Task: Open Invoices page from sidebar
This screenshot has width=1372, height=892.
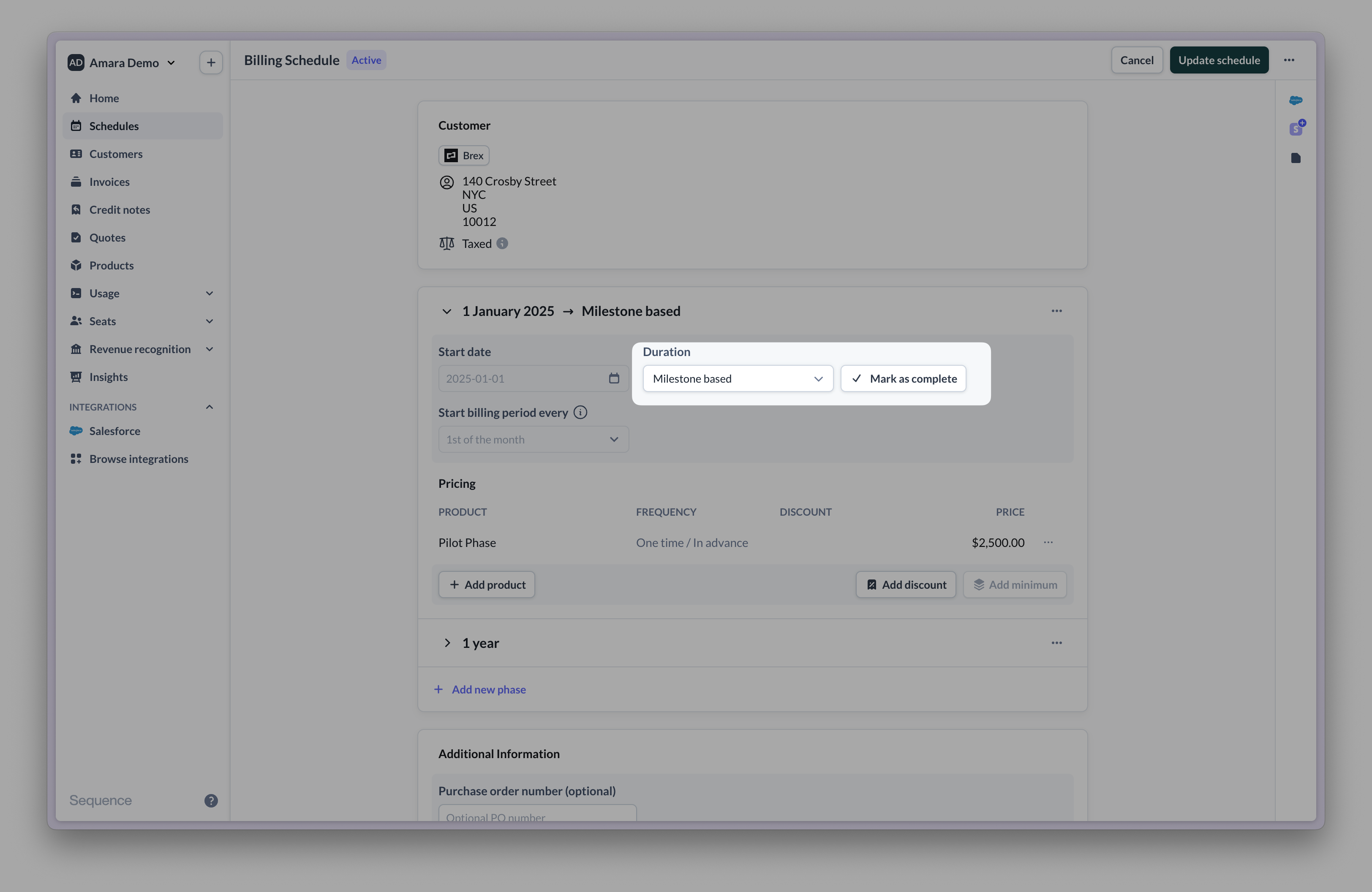Action: [142, 182]
